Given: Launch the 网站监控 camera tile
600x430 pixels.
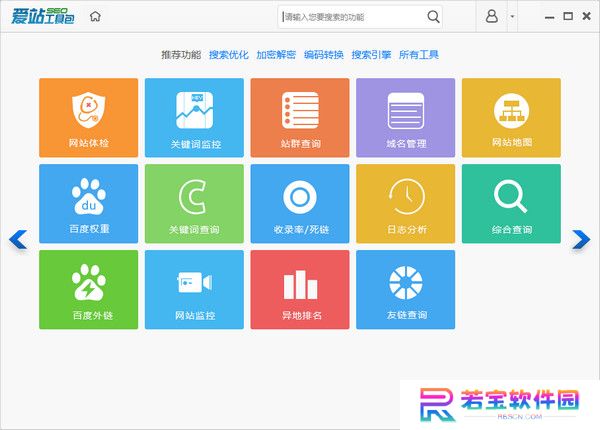Looking at the screenshot, I should (194, 290).
